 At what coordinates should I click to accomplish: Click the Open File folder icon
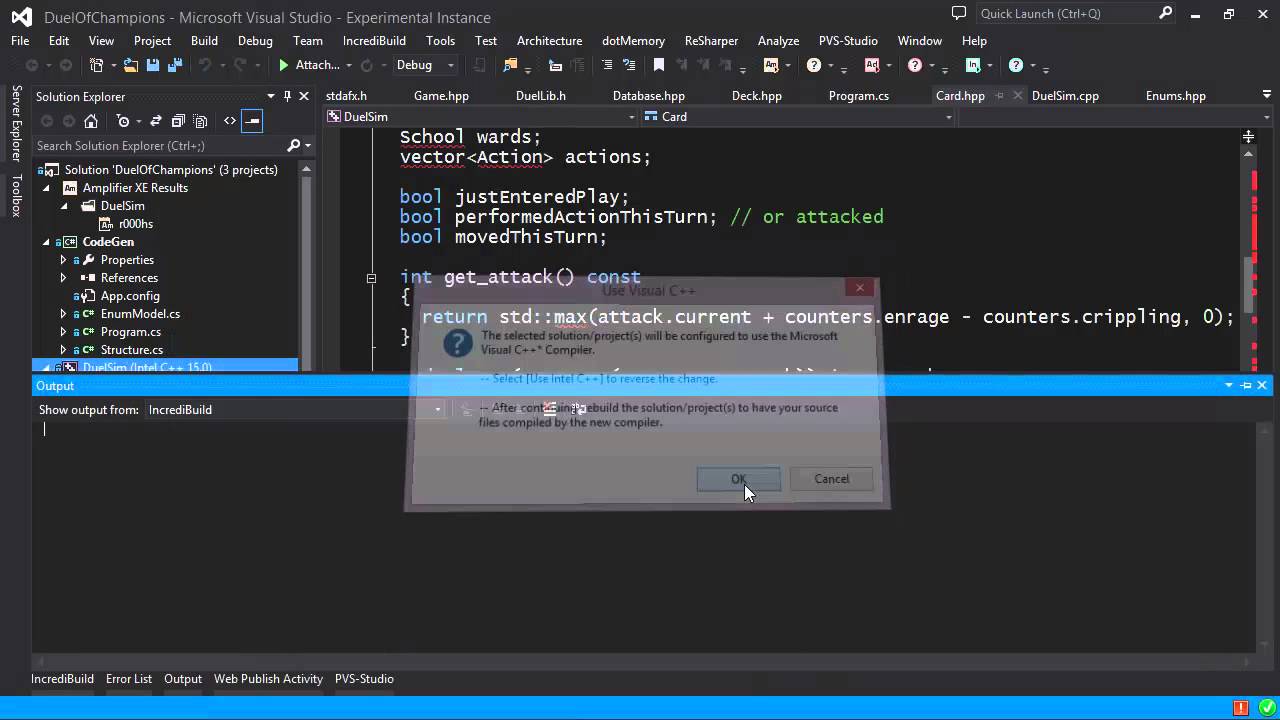pyautogui.click(x=131, y=65)
